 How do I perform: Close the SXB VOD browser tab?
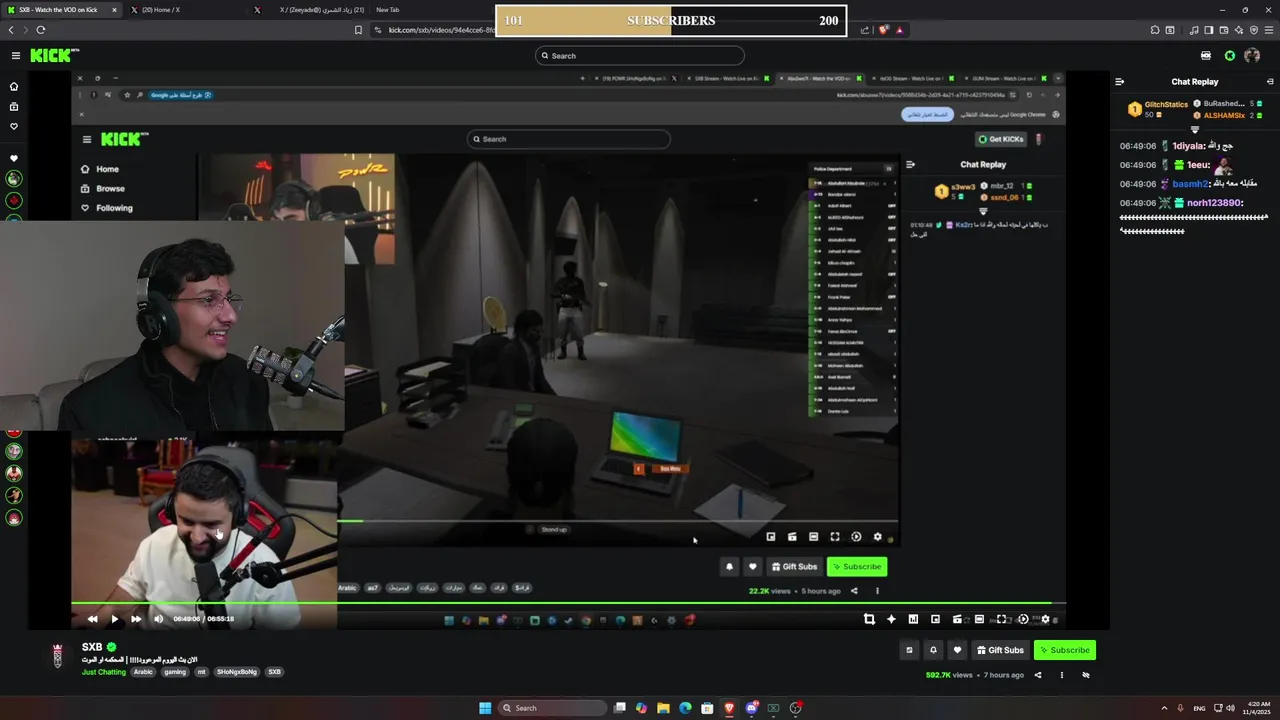coord(114,10)
